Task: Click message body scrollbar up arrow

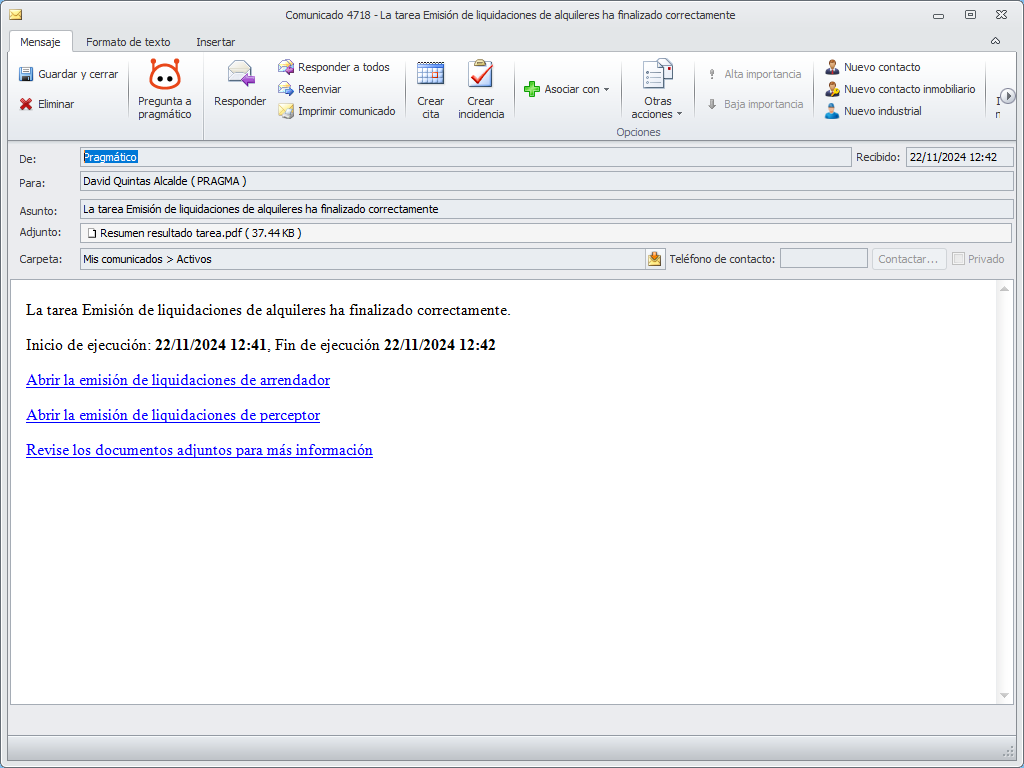Action: [1004, 289]
